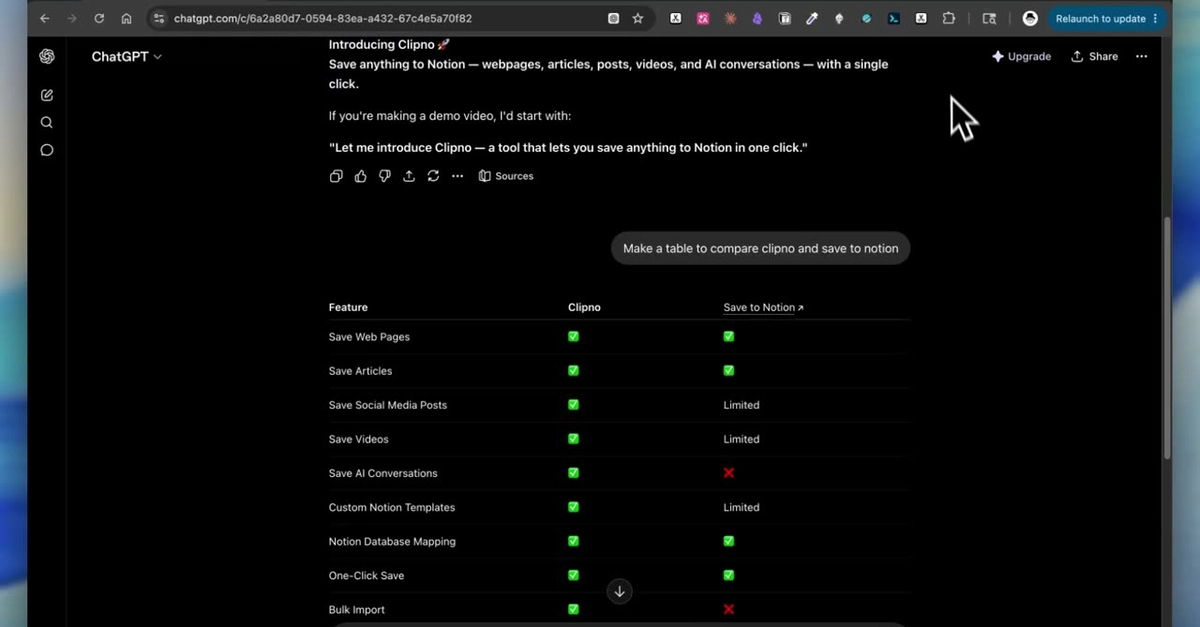Image resolution: width=1200 pixels, height=627 pixels.
Task: View site information icon in address bar
Action: (x=159, y=18)
